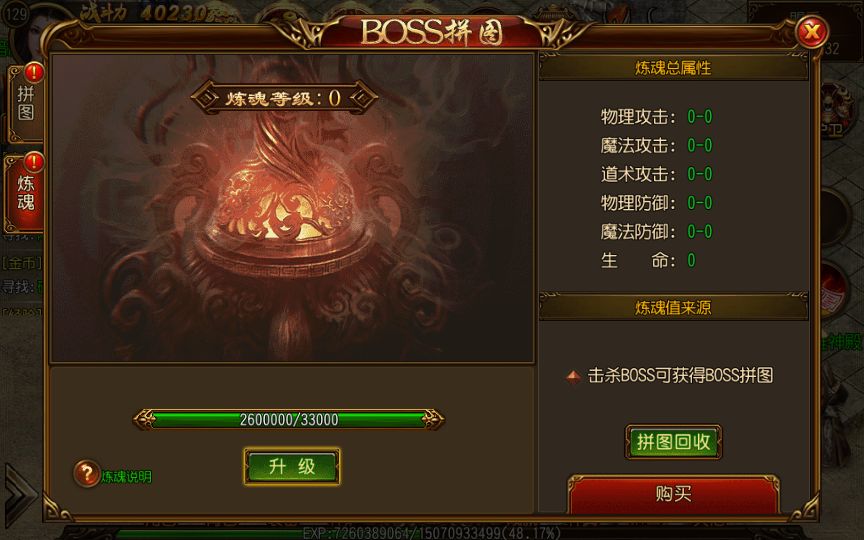This screenshot has width=864, height=540.
Task: Click the red alert badge on 拼图
Action: pos(35,72)
